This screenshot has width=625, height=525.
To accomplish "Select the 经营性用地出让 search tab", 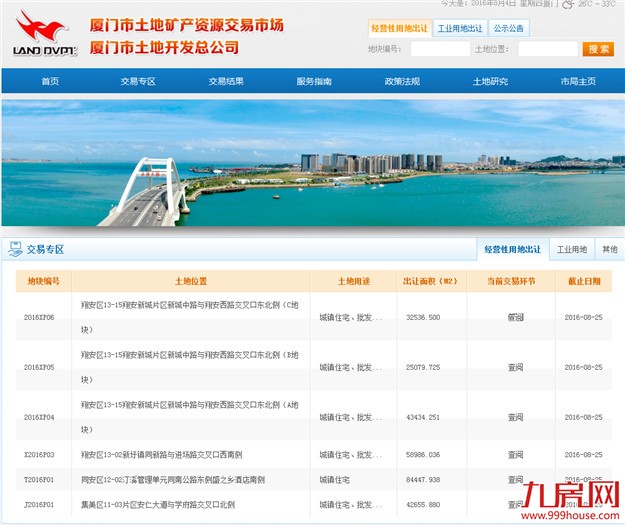I will [399, 28].
